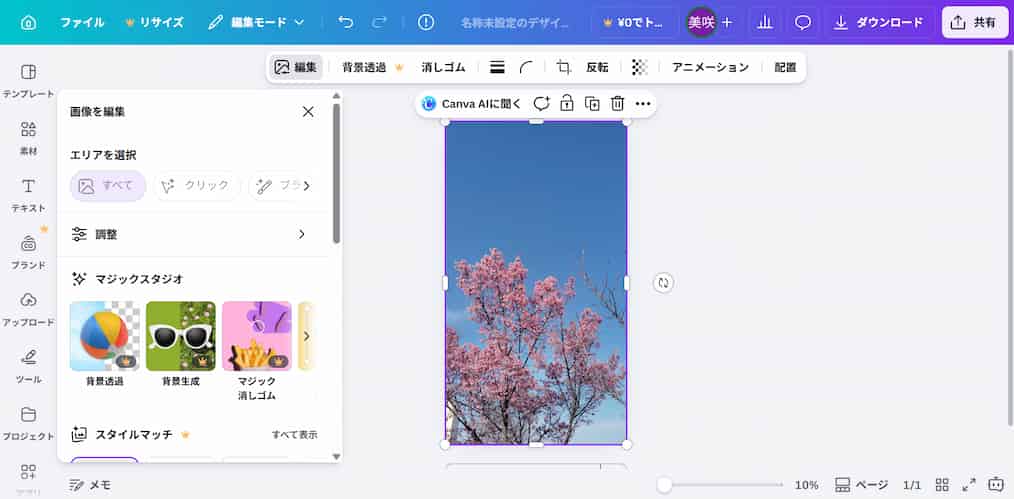Lock the selected image
The image size is (1014, 499).
pos(566,103)
